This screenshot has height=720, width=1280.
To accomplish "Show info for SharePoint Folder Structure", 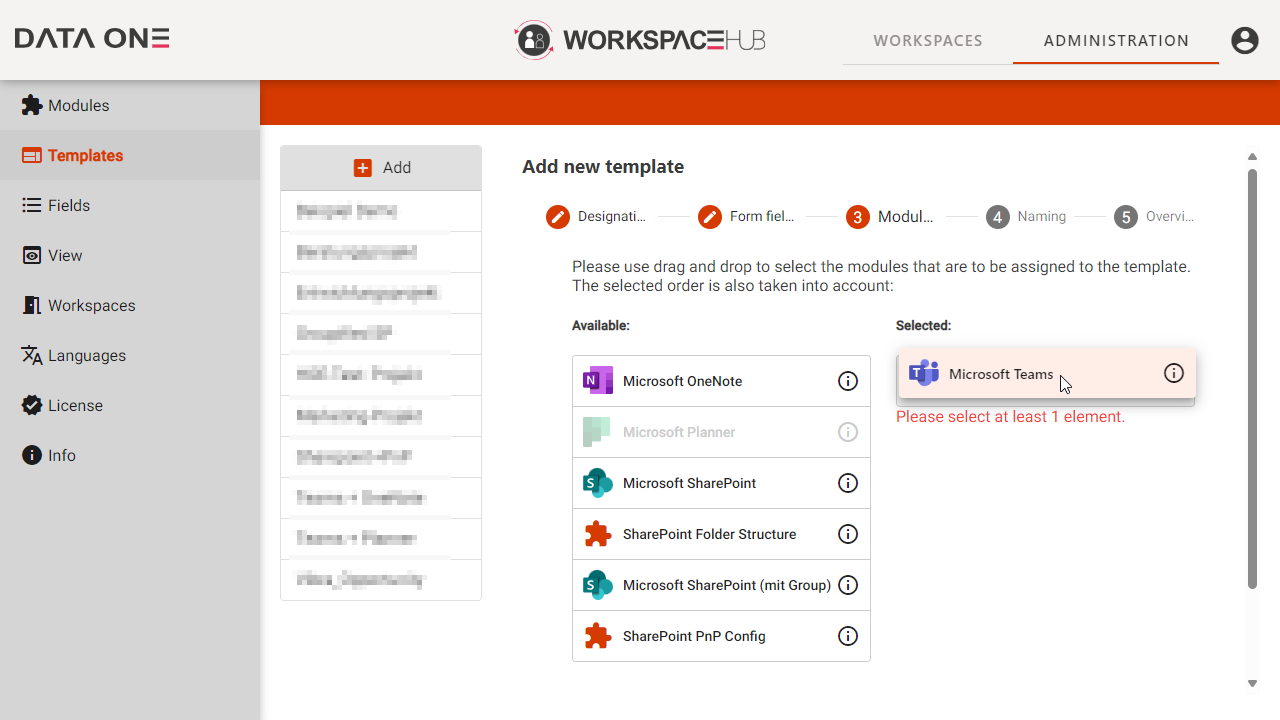I will 848,534.
